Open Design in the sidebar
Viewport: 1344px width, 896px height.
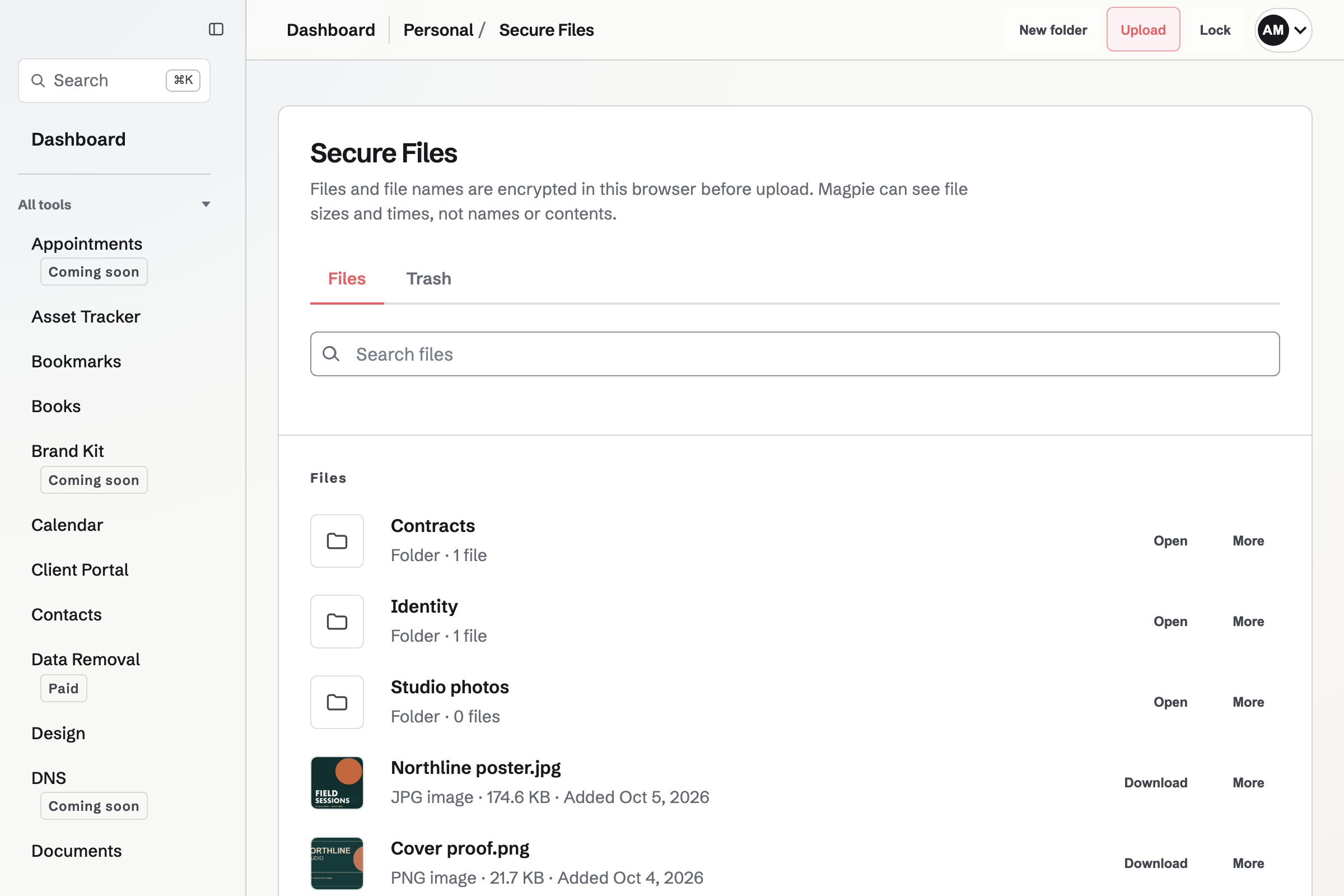(x=58, y=733)
